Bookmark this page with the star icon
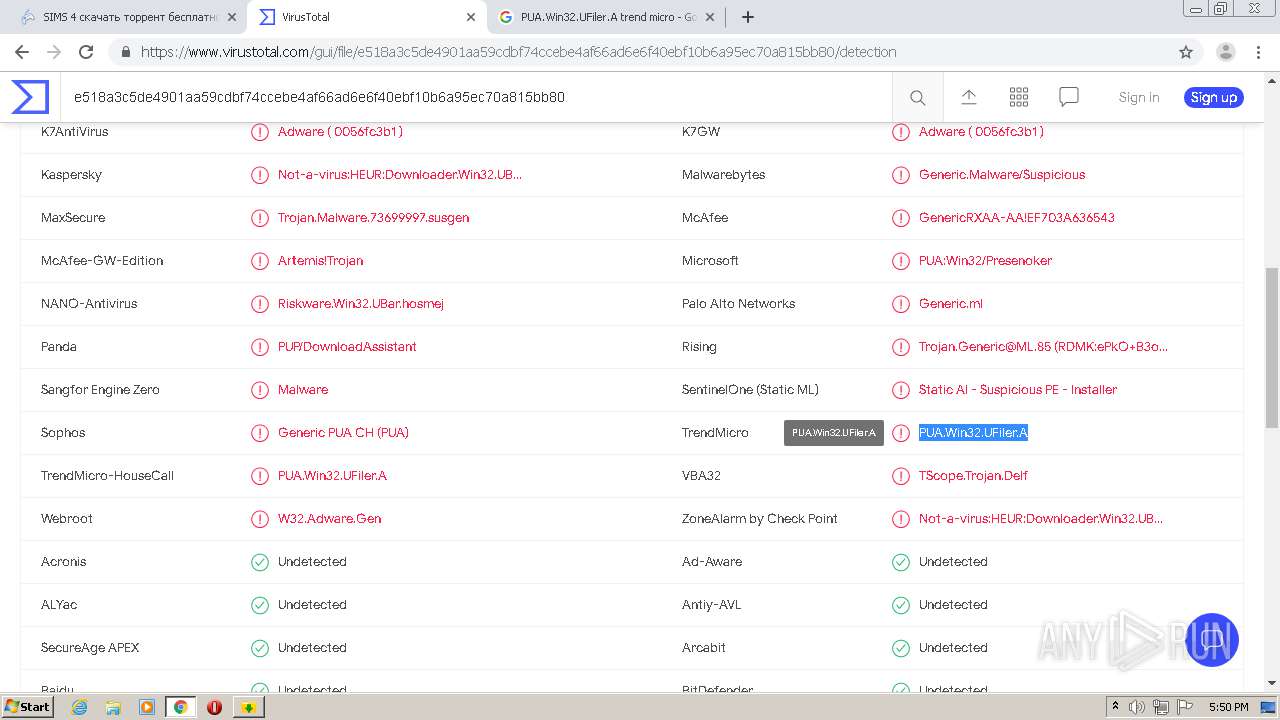1280x720 pixels. 1186,52
